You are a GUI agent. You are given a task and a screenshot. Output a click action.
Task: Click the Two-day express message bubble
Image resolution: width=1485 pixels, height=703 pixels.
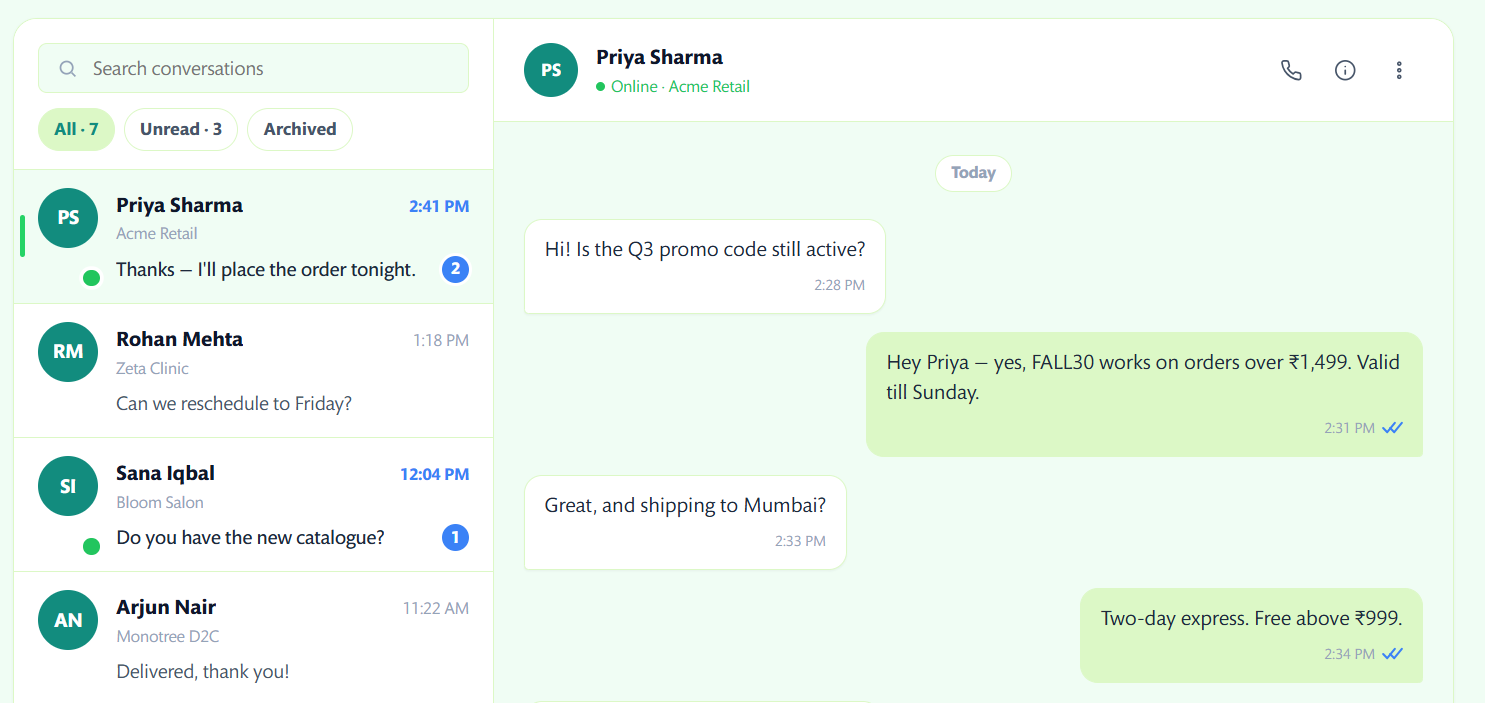[1251, 634]
